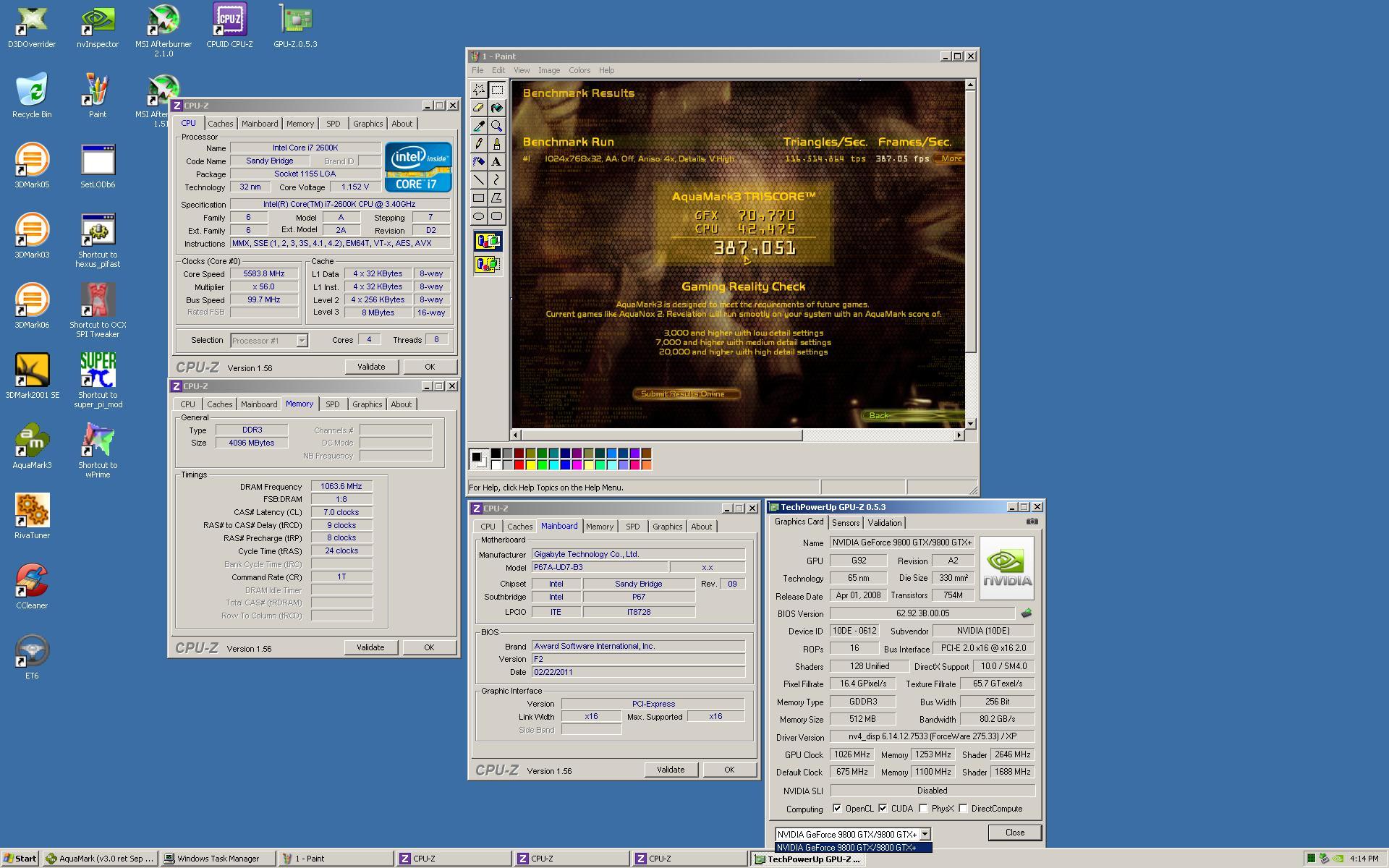Click Paint's horizontal scrollbar right arrow

point(959,435)
